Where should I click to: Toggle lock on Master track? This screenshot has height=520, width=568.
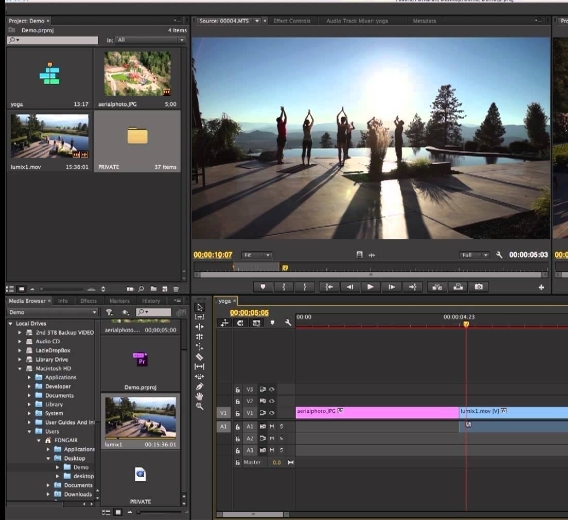(x=238, y=463)
